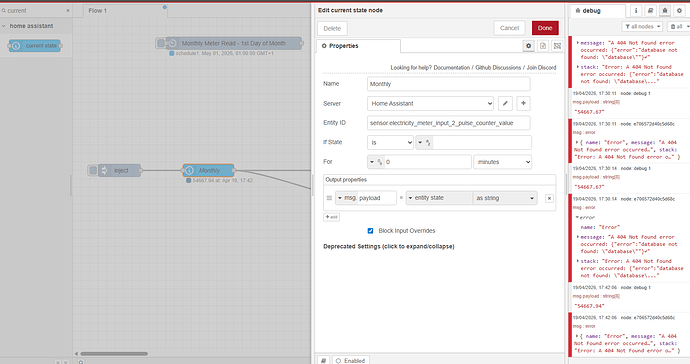Toggle Block Input Overrides checkbox
The width and height of the screenshot is (690, 364).
[371, 231]
